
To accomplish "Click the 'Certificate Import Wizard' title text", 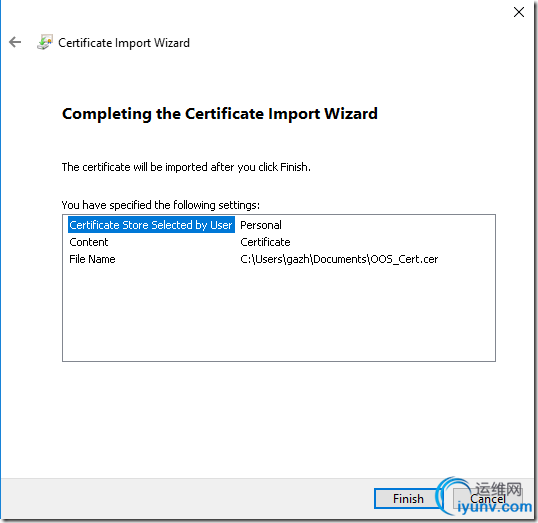I will coord(124,43).
